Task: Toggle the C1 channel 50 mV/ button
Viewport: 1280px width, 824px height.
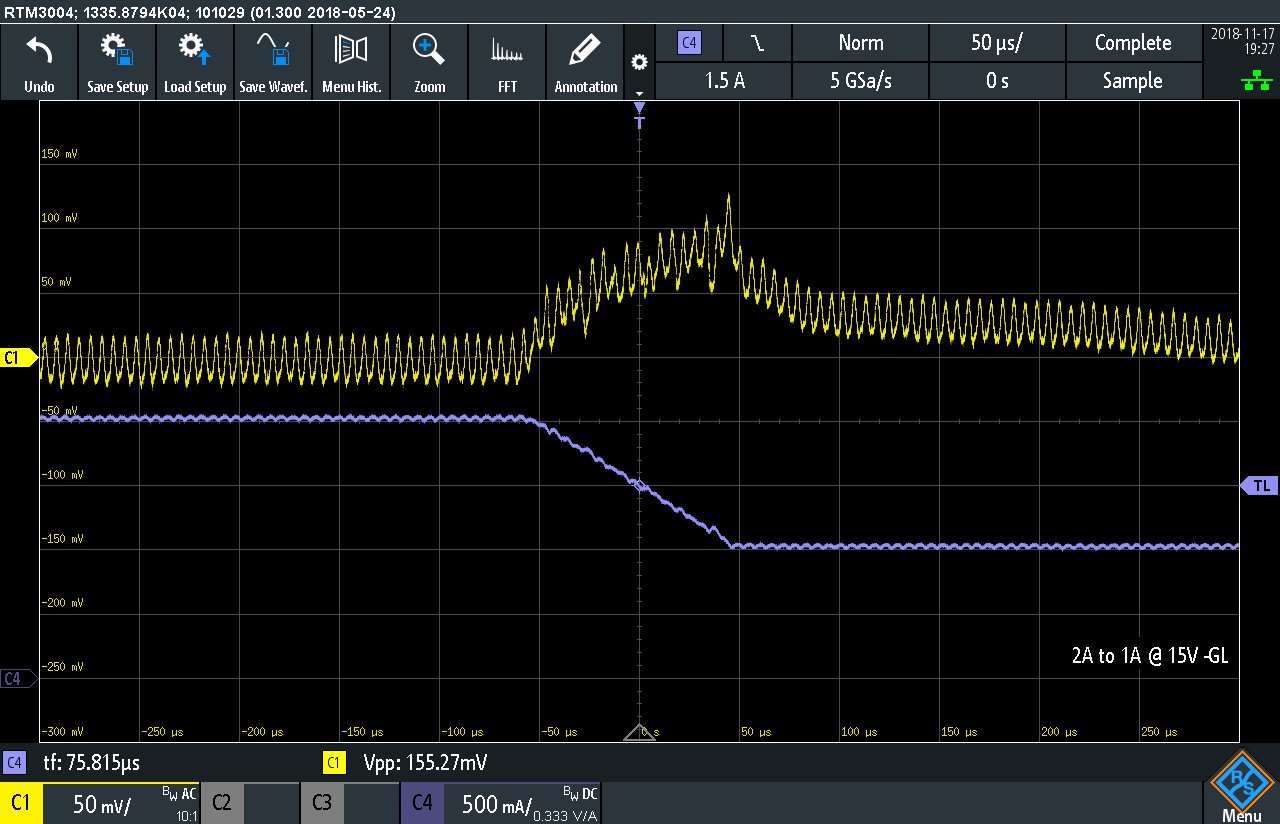Action: click(x=102, y=803)
